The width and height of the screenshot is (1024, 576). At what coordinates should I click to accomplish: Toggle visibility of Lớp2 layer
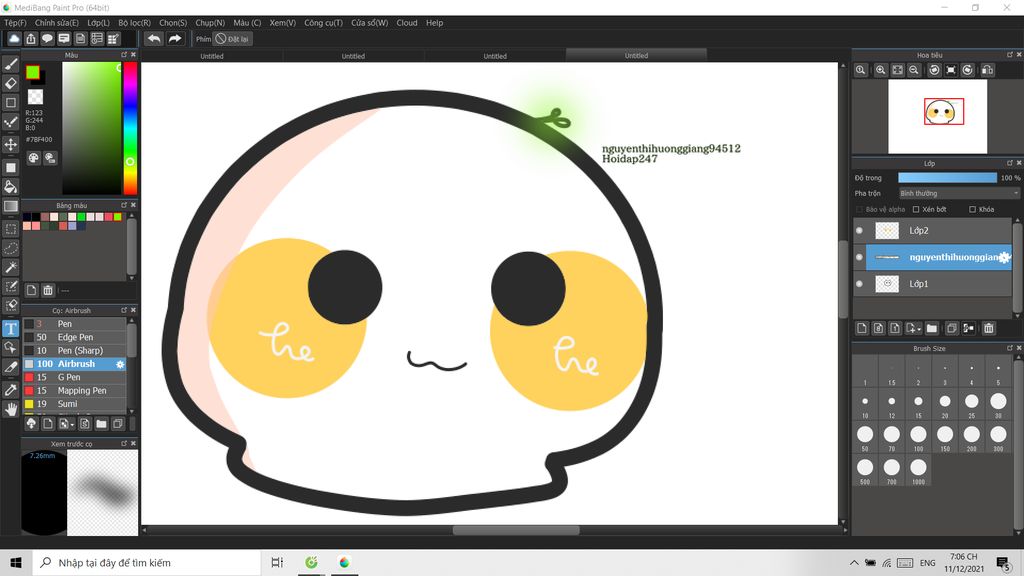(x=859, y=231)
